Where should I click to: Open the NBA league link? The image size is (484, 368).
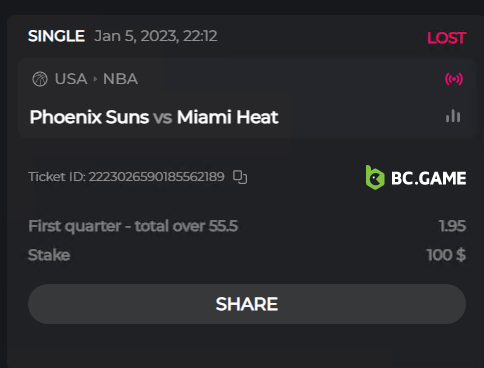[120, 79]
